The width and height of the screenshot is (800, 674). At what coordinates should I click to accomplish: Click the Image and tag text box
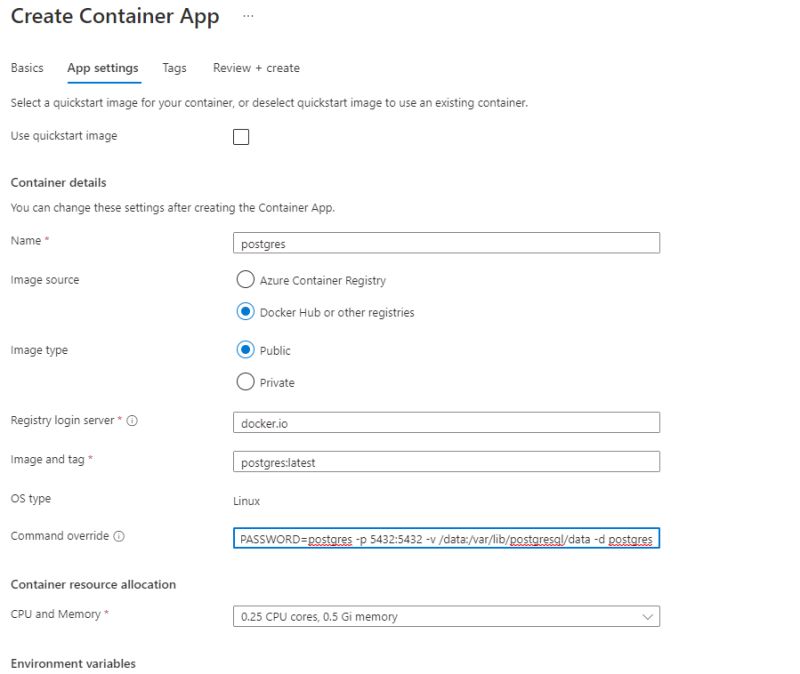445,461
